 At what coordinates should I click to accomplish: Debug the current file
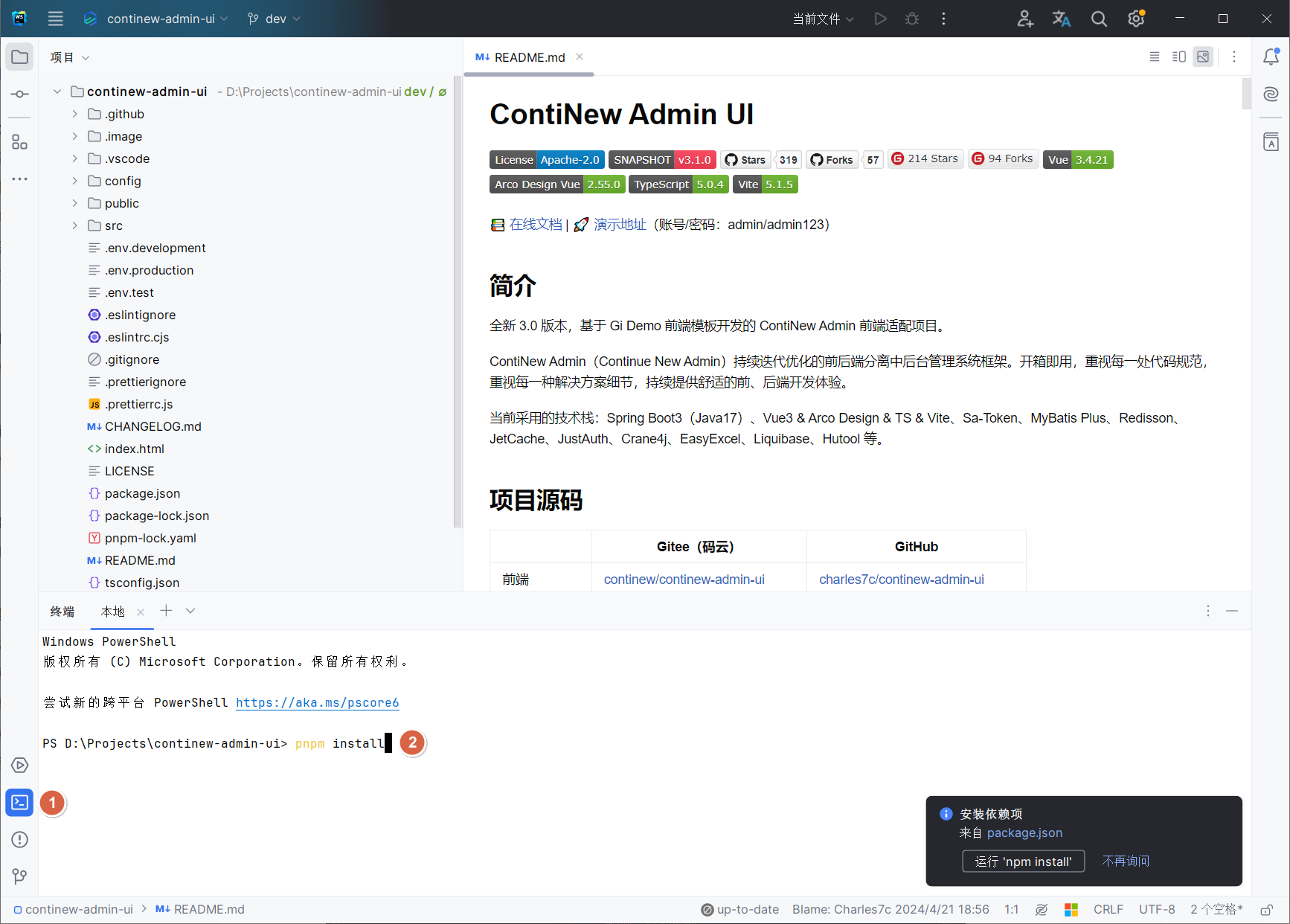pos(912,19)
